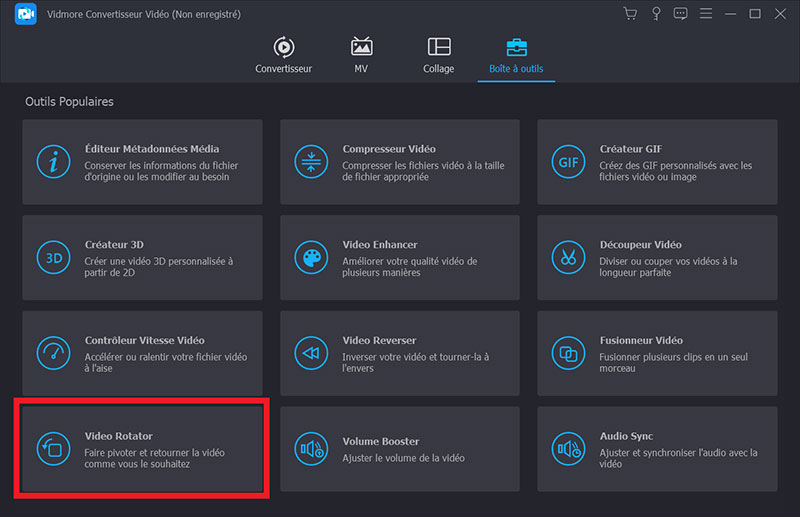
Task: Launch the Volume Booster speaker icon
Action: click(311, 449)
